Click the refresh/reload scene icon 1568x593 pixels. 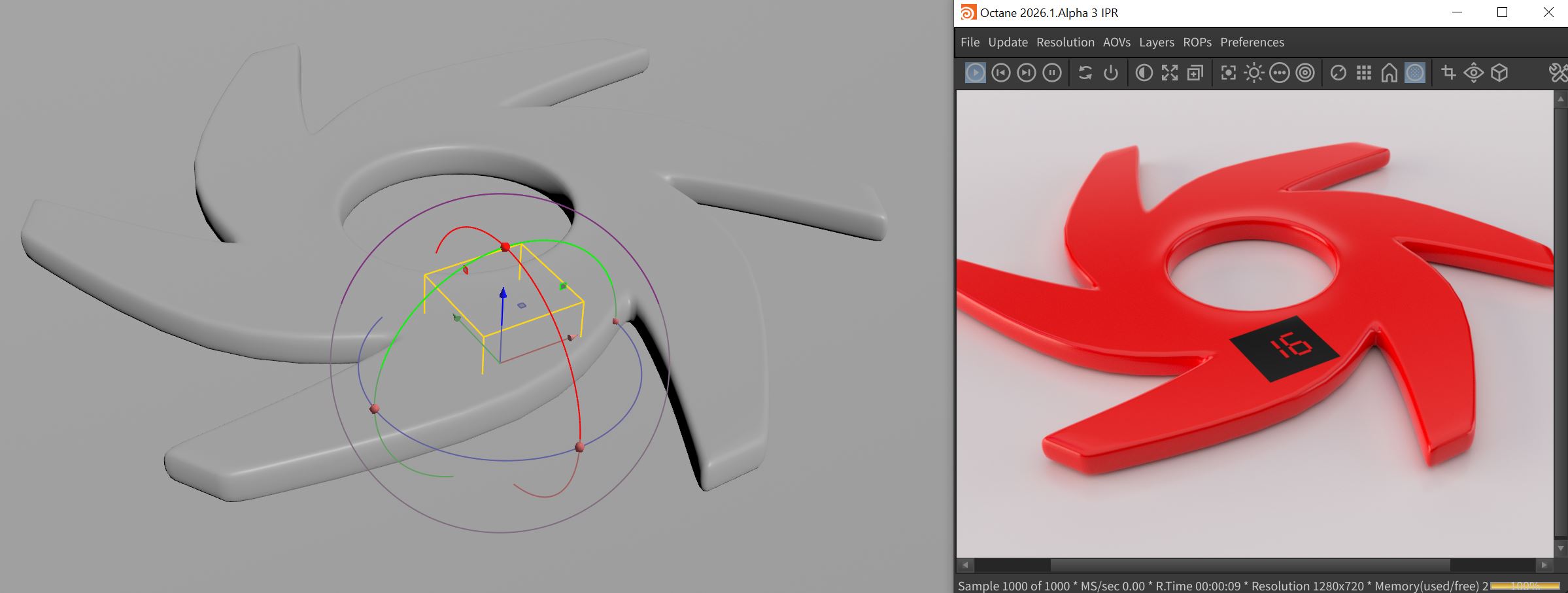tap(1085, 73)
